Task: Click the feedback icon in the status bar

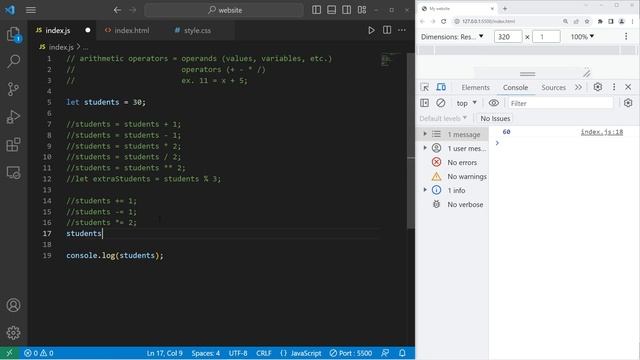Action: click(385, 353)
